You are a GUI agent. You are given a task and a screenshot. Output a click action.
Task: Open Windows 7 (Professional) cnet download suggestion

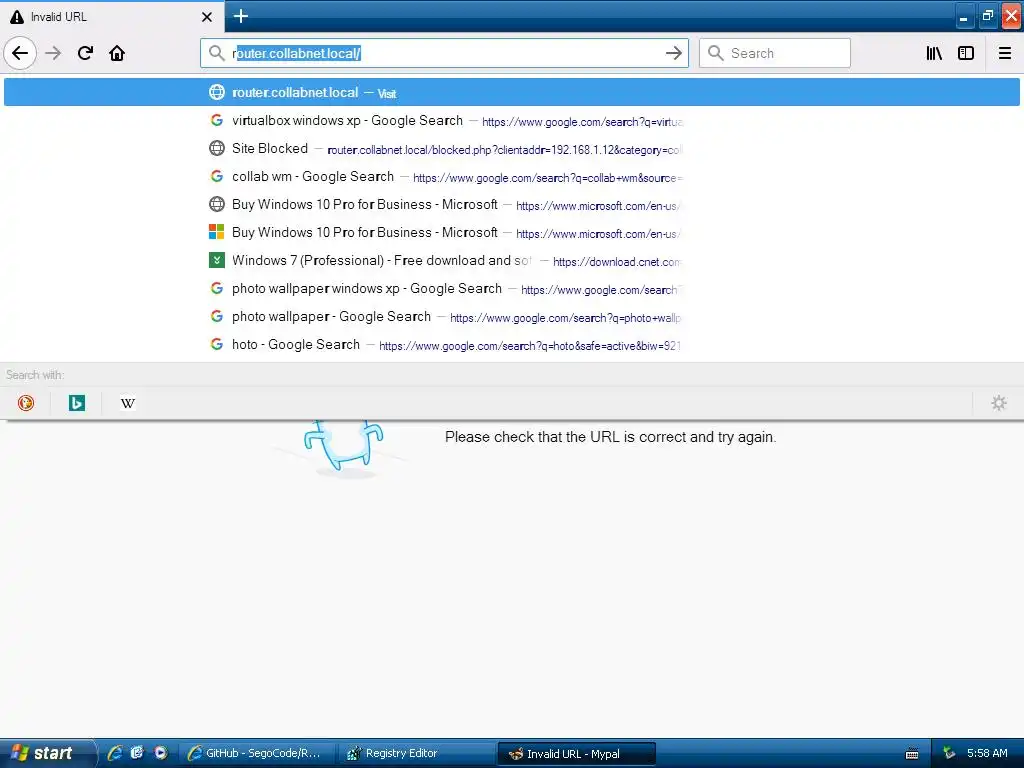pyautogui.click(x=511, y=261)
